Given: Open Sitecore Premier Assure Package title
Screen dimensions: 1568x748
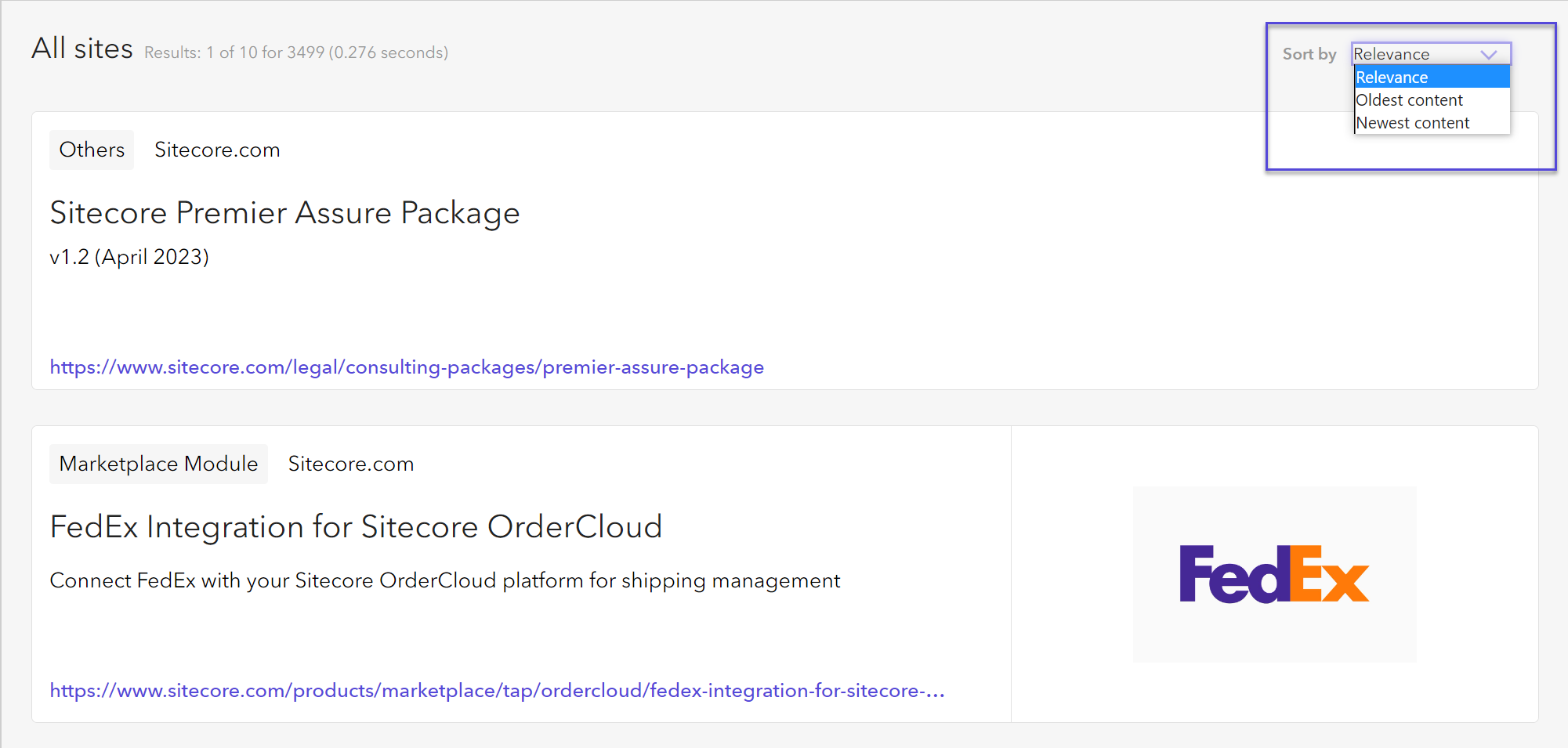Looking at the screenshot, I should pyautogui.click(x=284, y=213).
